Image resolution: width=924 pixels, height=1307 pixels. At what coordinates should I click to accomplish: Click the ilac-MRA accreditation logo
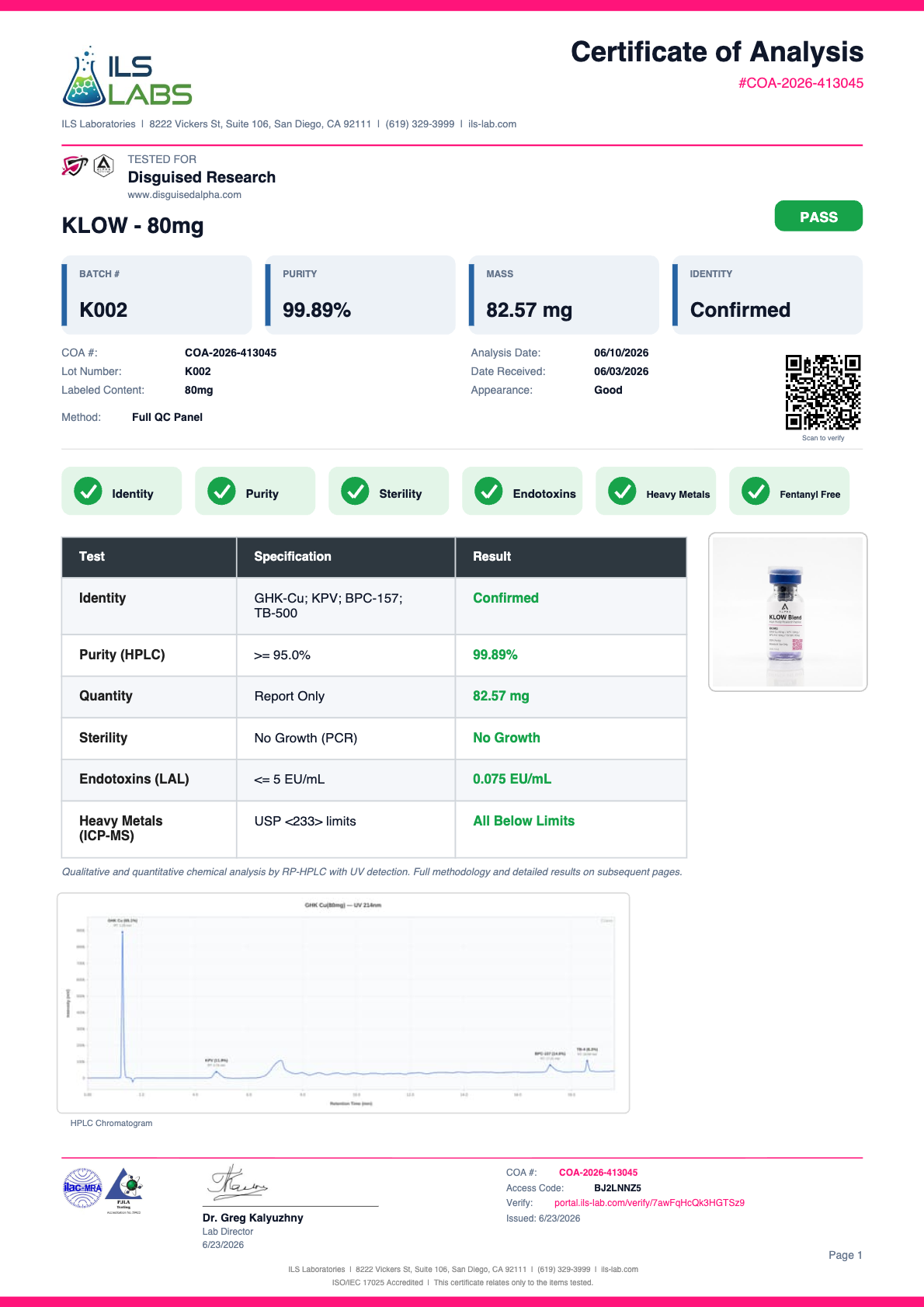pyautogui.click(x=82, y=1188)
